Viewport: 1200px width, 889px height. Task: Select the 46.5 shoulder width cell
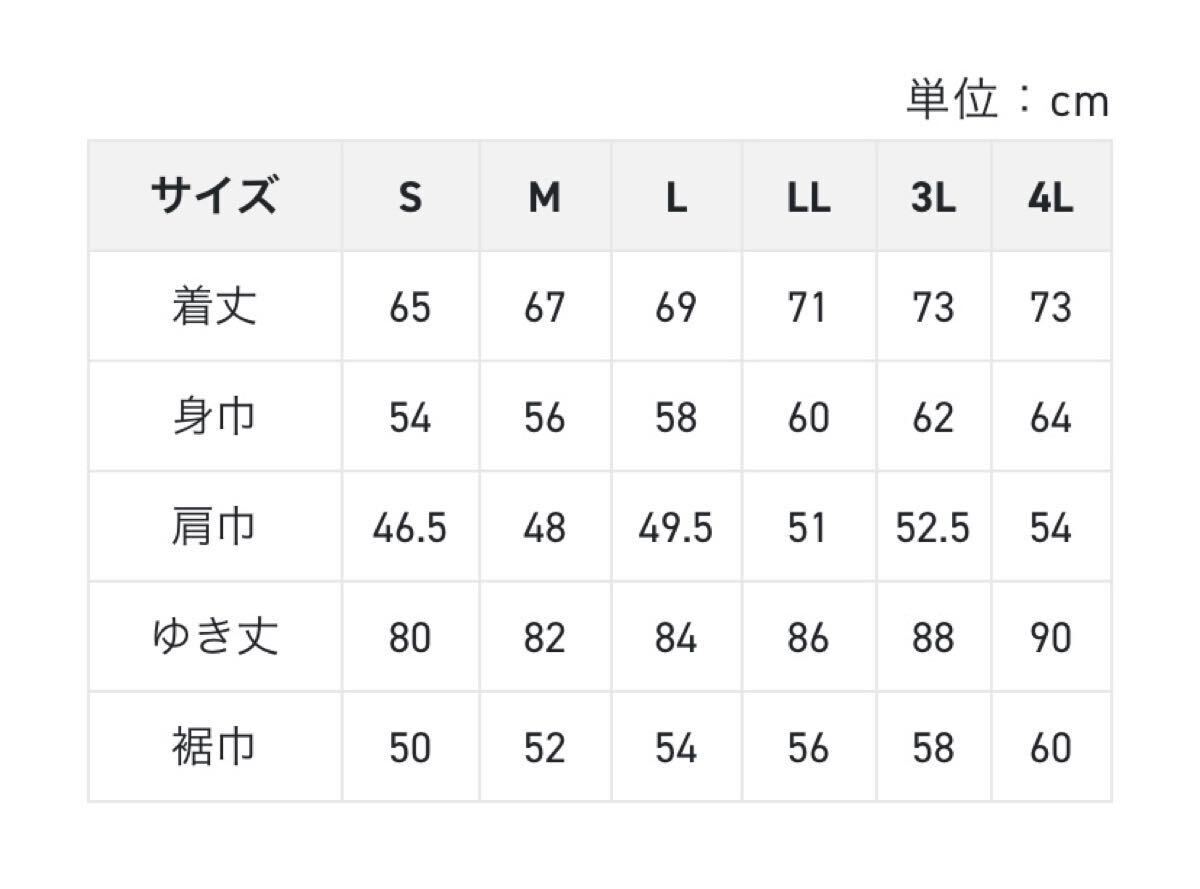410,527
